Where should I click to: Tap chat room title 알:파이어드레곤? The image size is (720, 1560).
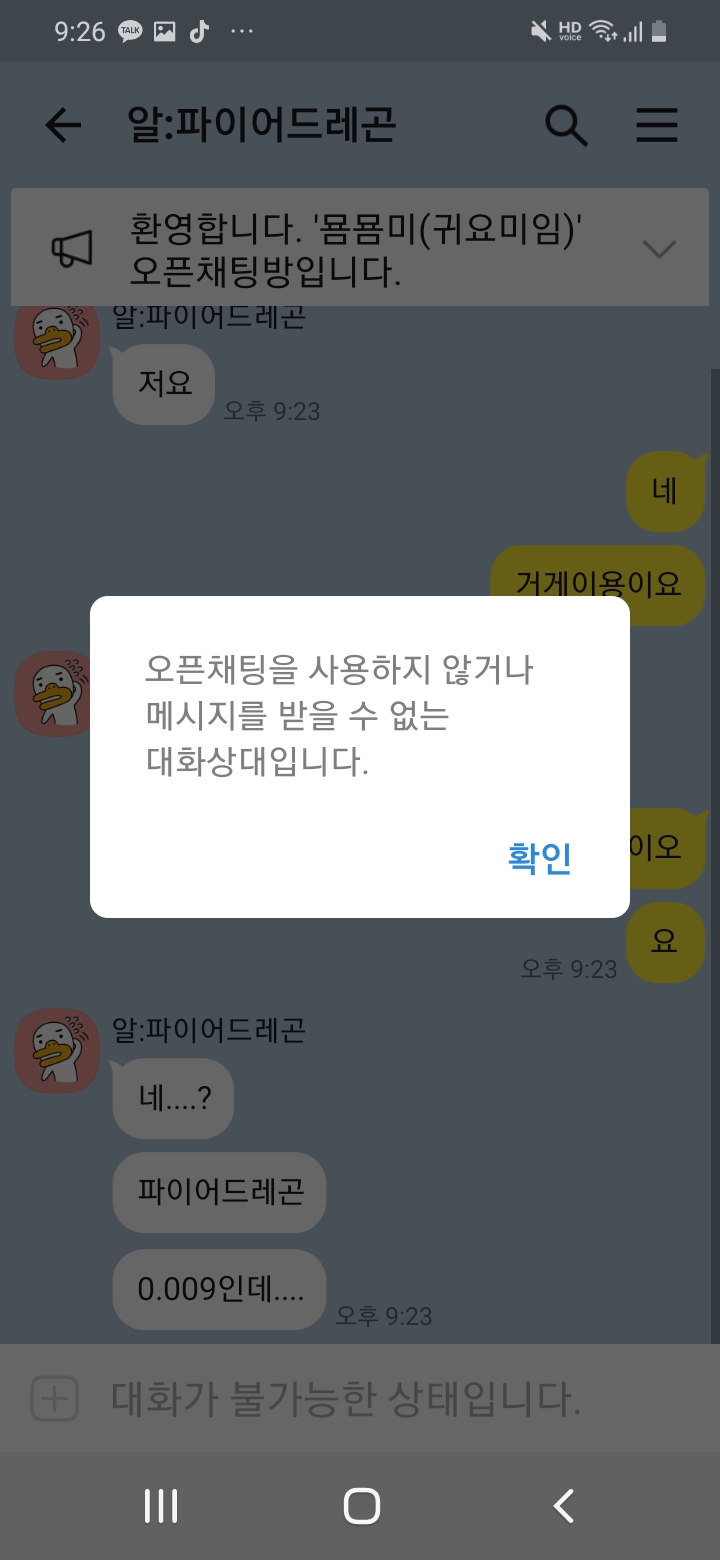coord(262,124)
